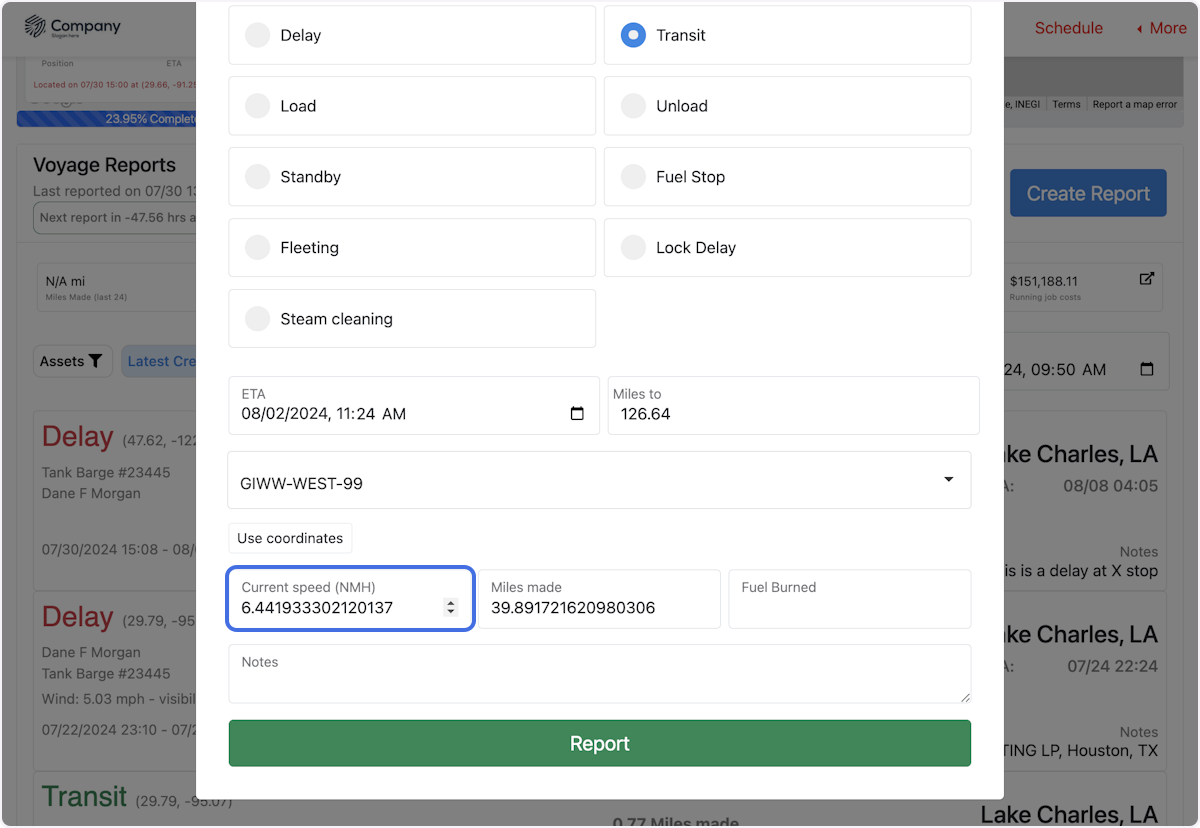The width and height of the screenshot is (1200, 828).
Task: Expand the More menu
Action: point(1160,28)
